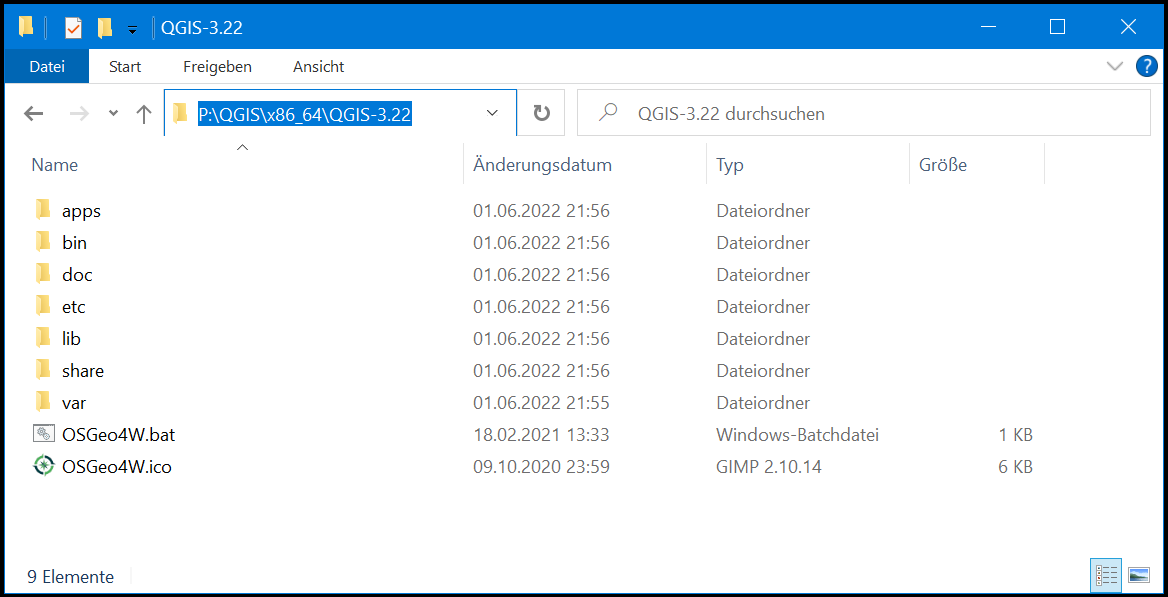Select the apps folder
The height and width of the screenshot is (597, 1168).
tap(81, 211)
